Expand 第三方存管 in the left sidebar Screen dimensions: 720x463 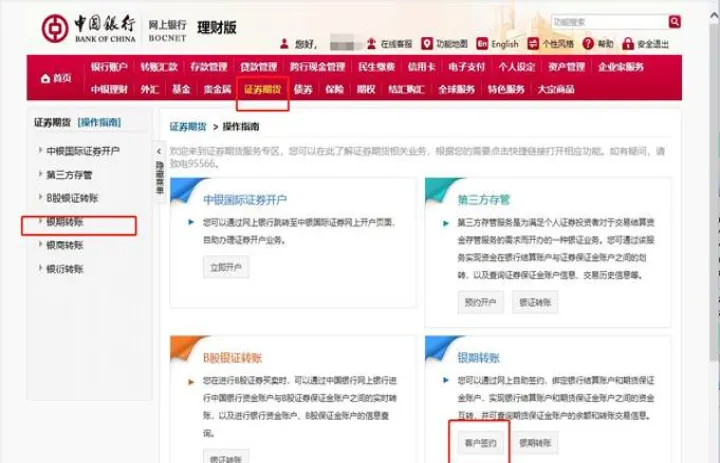coord(69,175)
